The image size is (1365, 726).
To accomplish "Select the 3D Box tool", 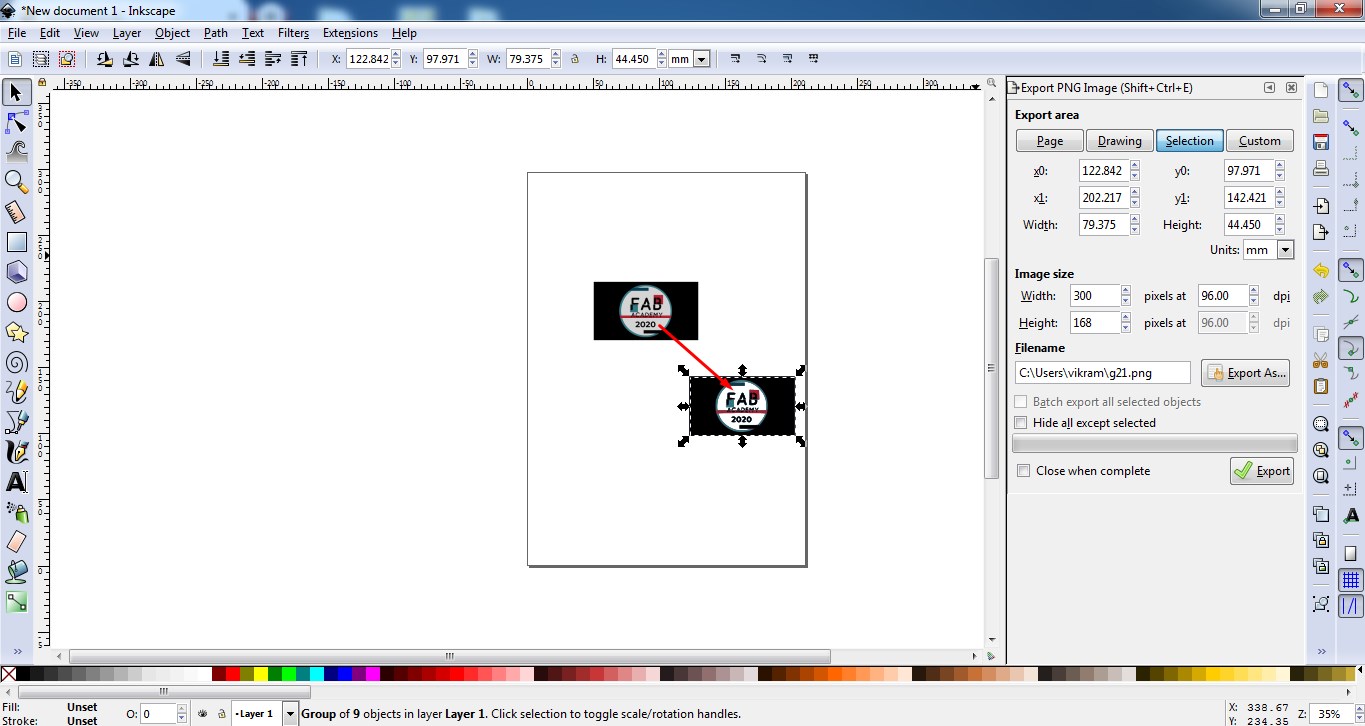I will tap(16, 272).
